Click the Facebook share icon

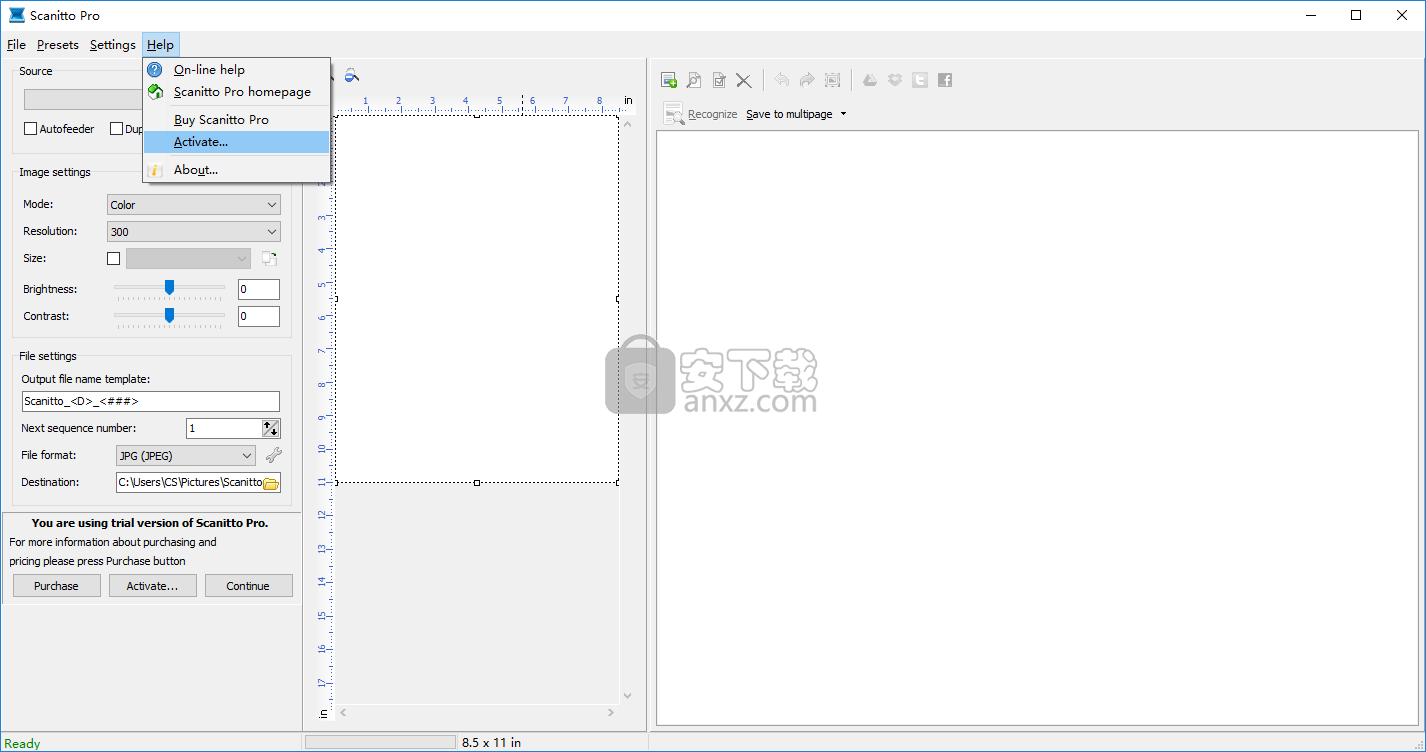point(945,80)
